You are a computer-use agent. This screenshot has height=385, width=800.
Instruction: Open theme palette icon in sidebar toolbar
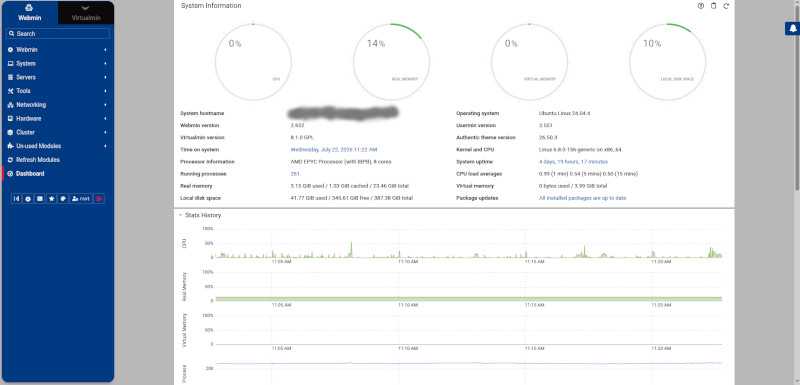[63, 199]
